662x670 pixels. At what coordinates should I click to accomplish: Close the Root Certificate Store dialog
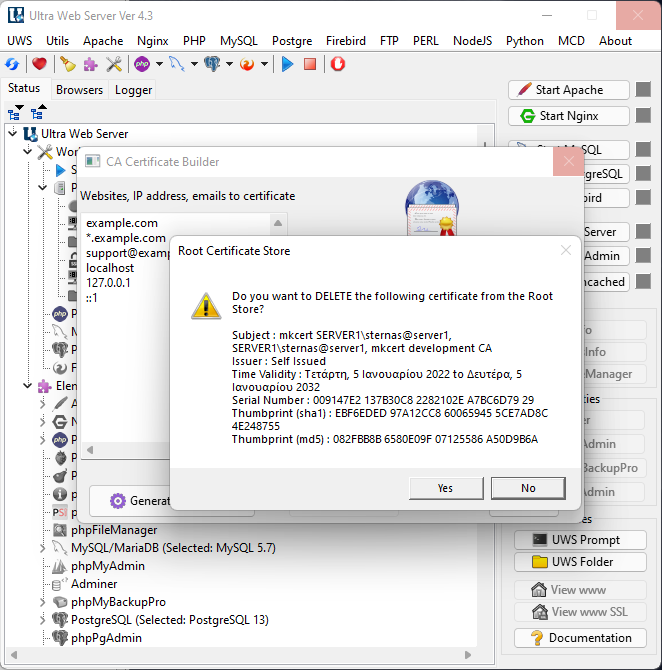[566, 250]
